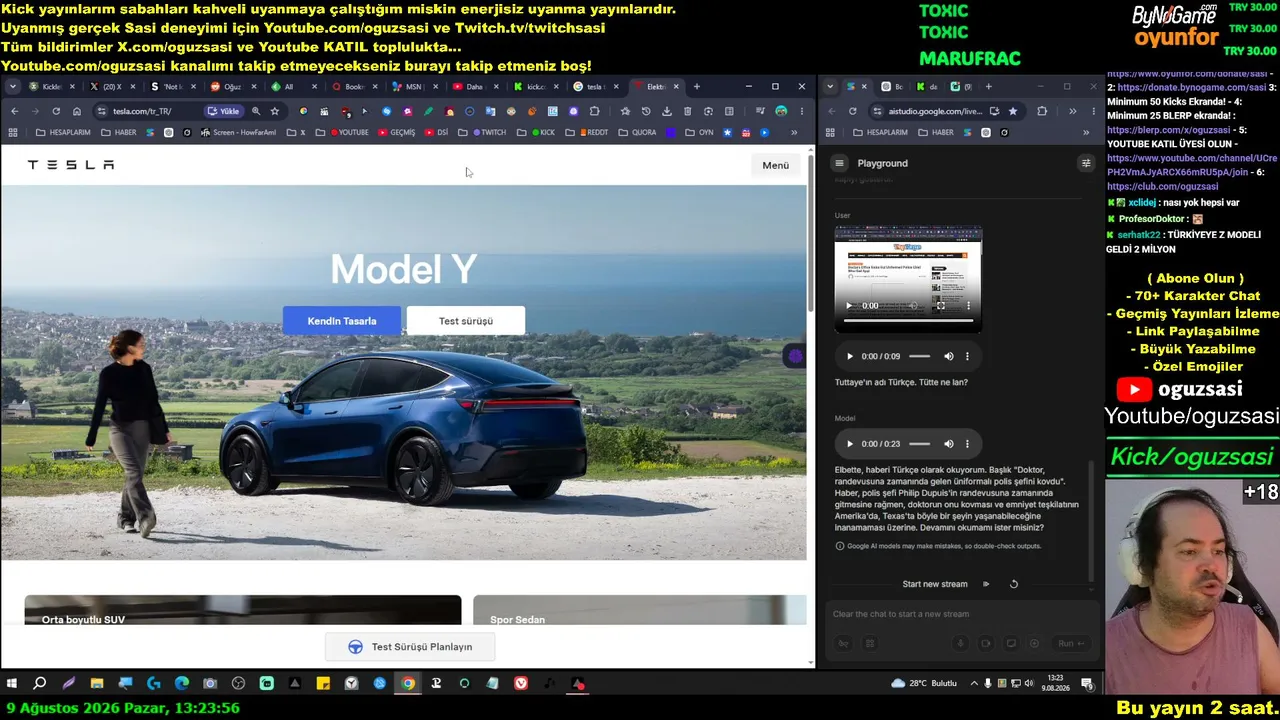Expand hidden bookmarks chevron in Tesla window
The width and height of the screenshot is (1280, 720).
click(794, 132)
